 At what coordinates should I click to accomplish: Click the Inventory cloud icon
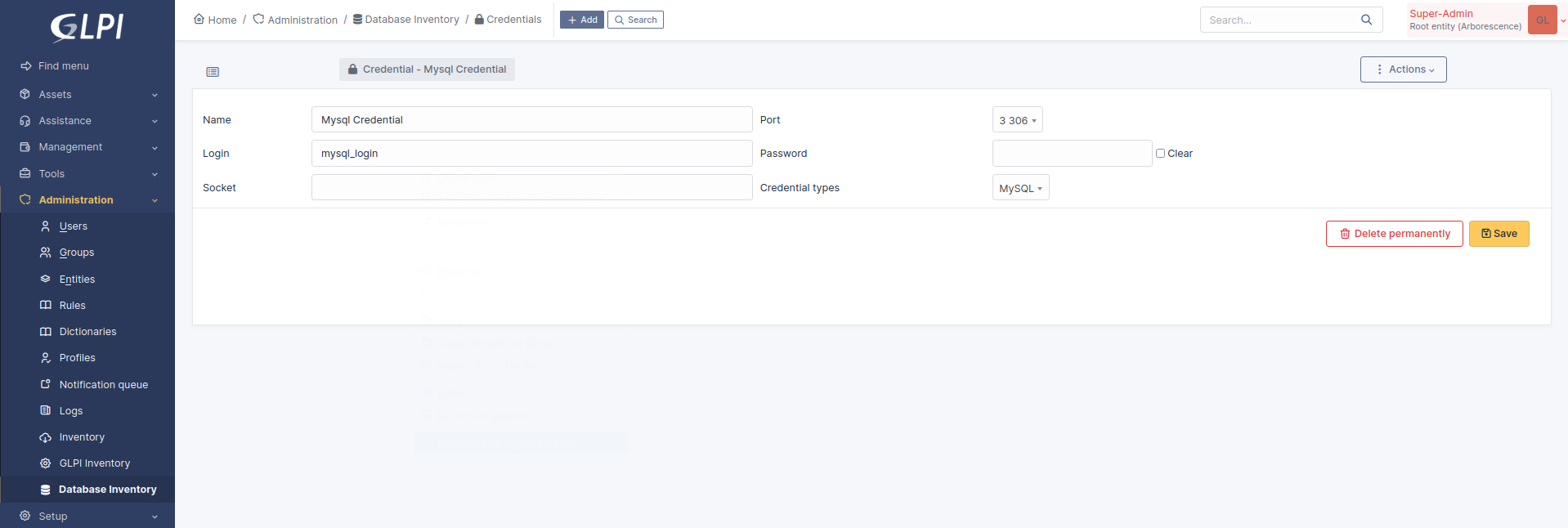[46, 437]
